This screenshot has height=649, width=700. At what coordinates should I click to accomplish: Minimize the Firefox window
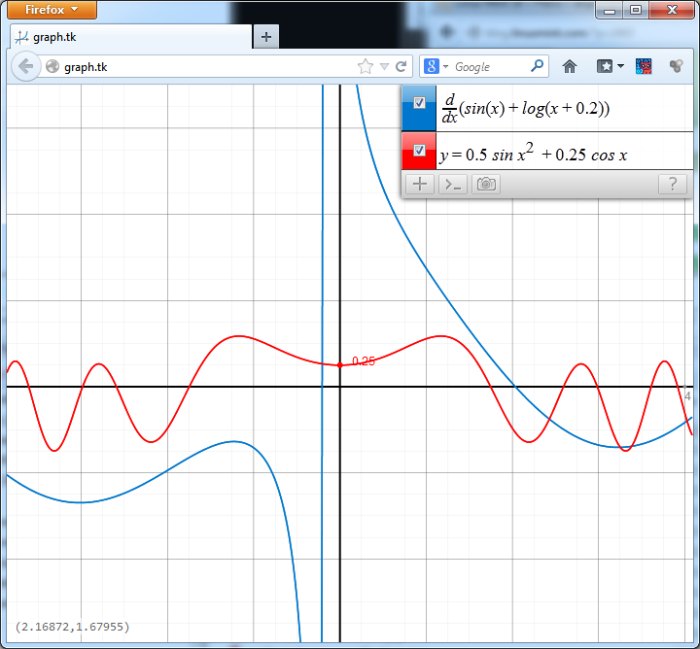[x=609, y=10]
